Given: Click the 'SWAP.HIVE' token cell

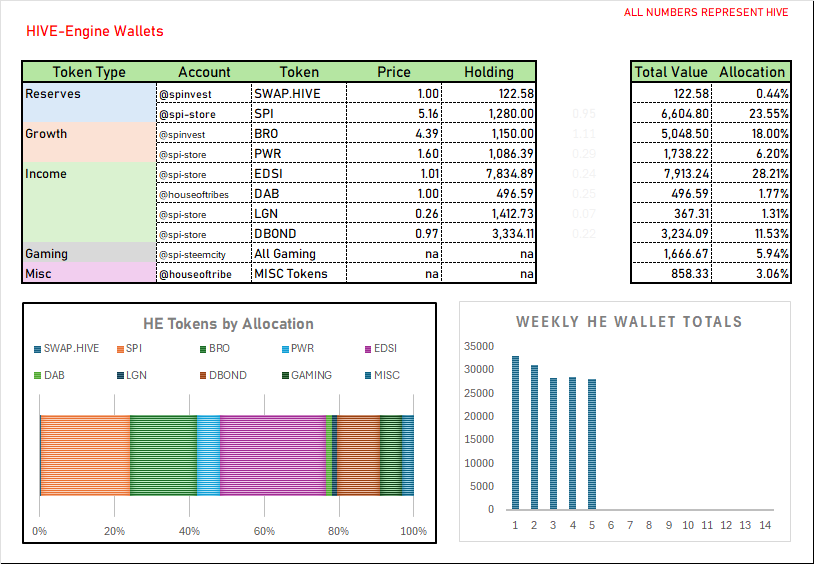Looking at the screenshot, I should click(x=299, y=93).
